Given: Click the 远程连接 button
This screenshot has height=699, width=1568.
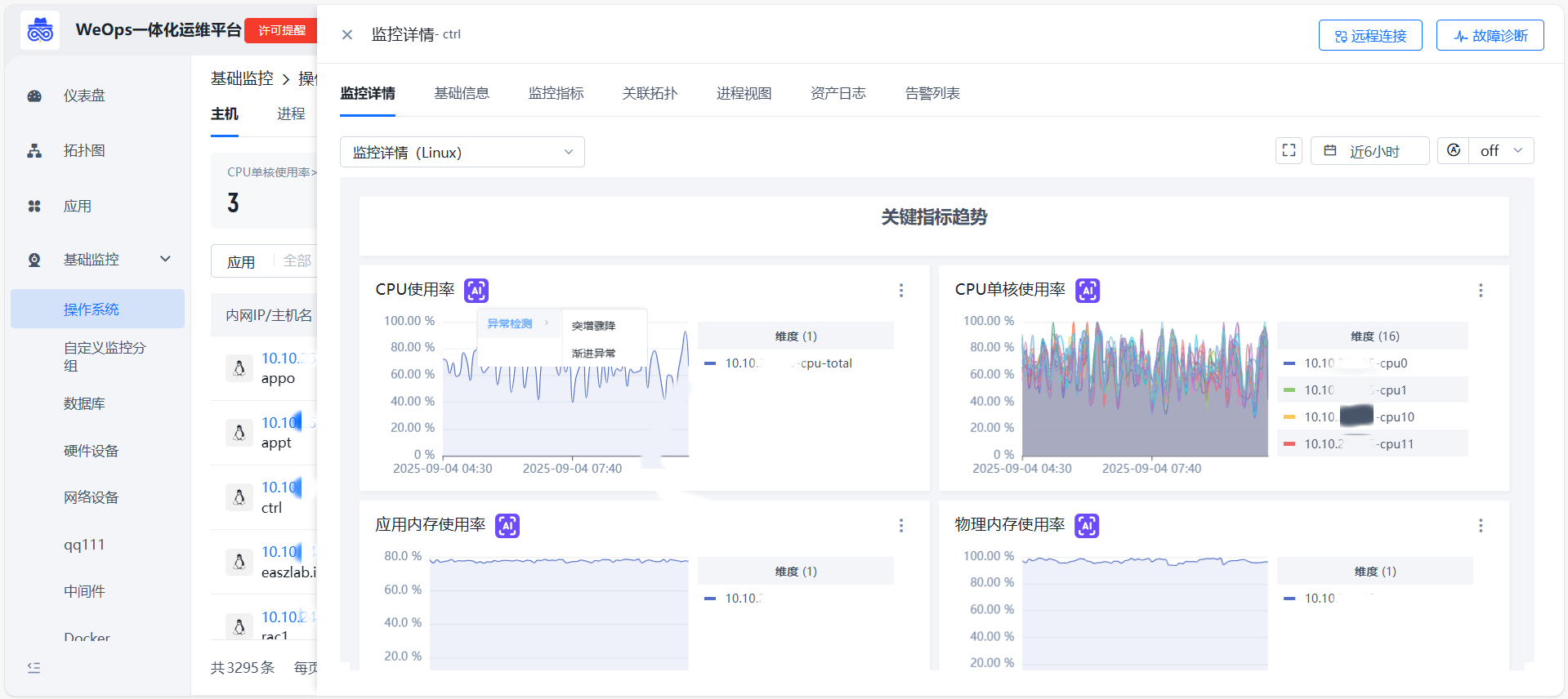Looking at the screenshot, I should 1370,36.
